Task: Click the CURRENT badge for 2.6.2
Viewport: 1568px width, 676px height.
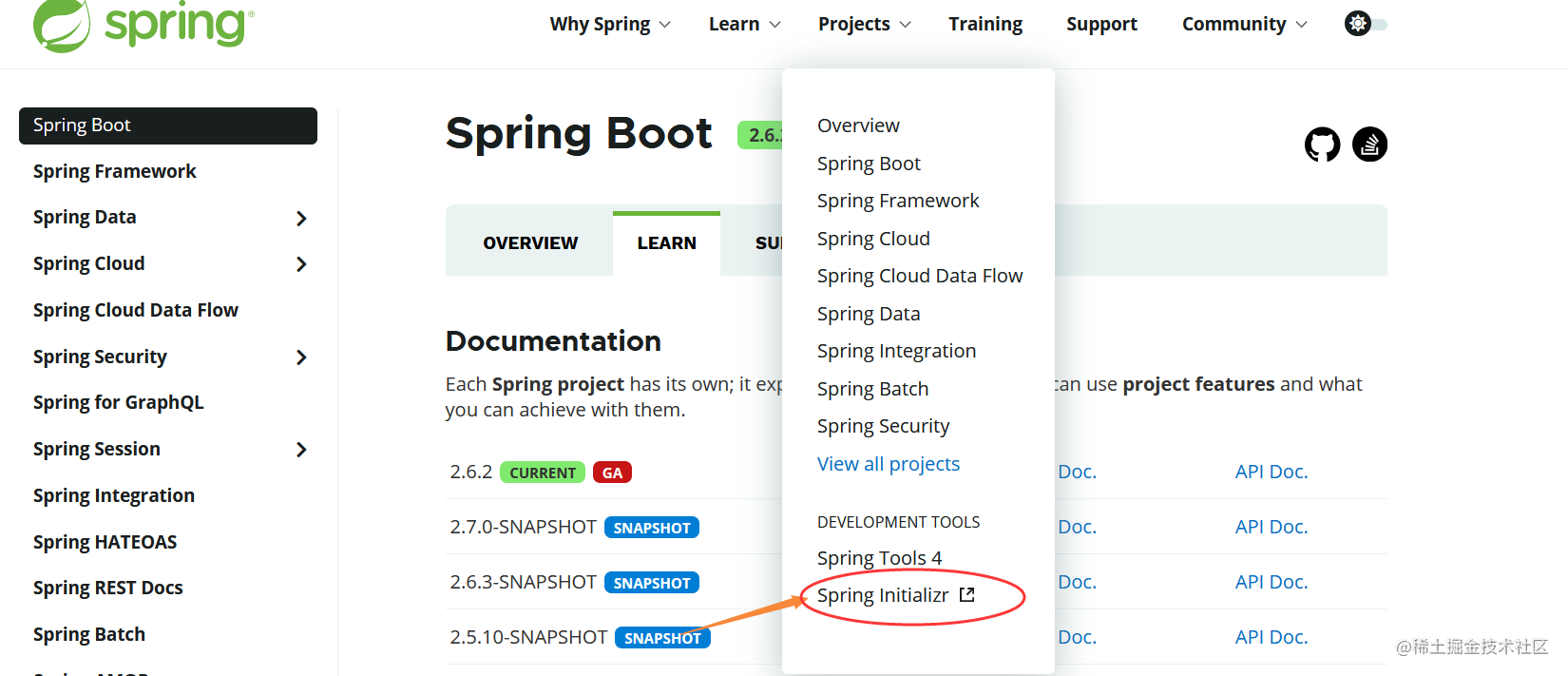Action: [543, 473]
